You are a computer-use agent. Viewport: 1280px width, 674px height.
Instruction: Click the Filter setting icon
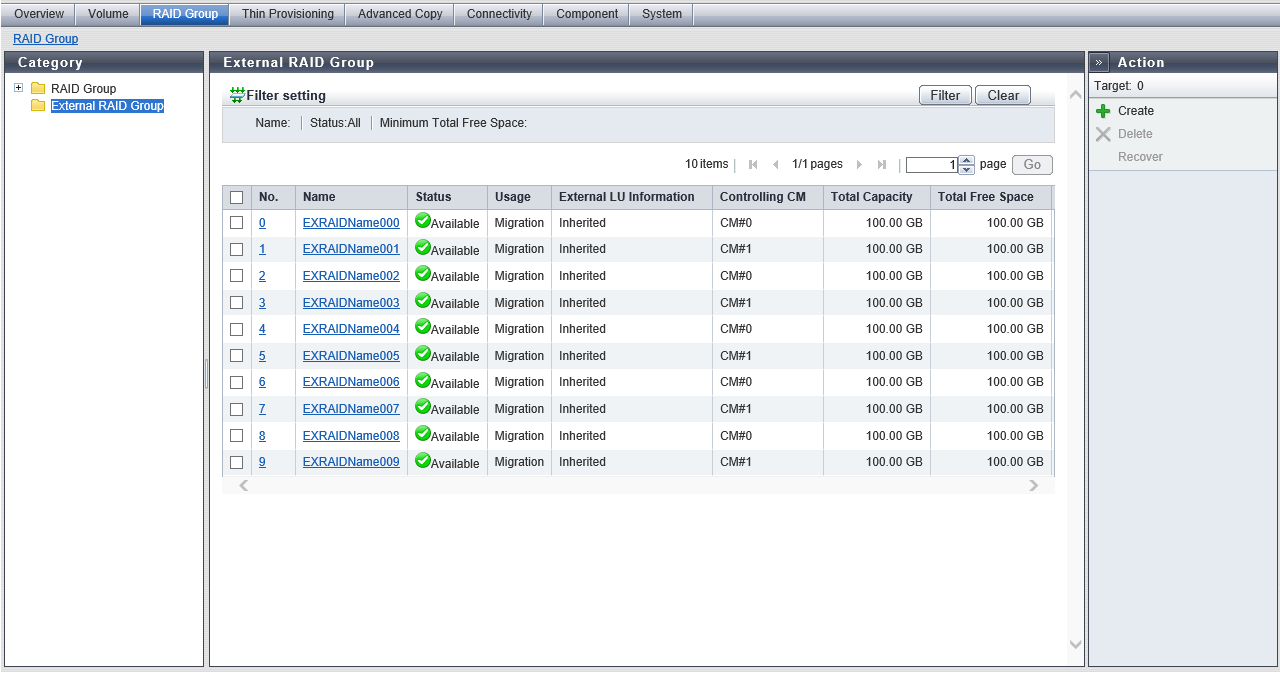[237, 95]
